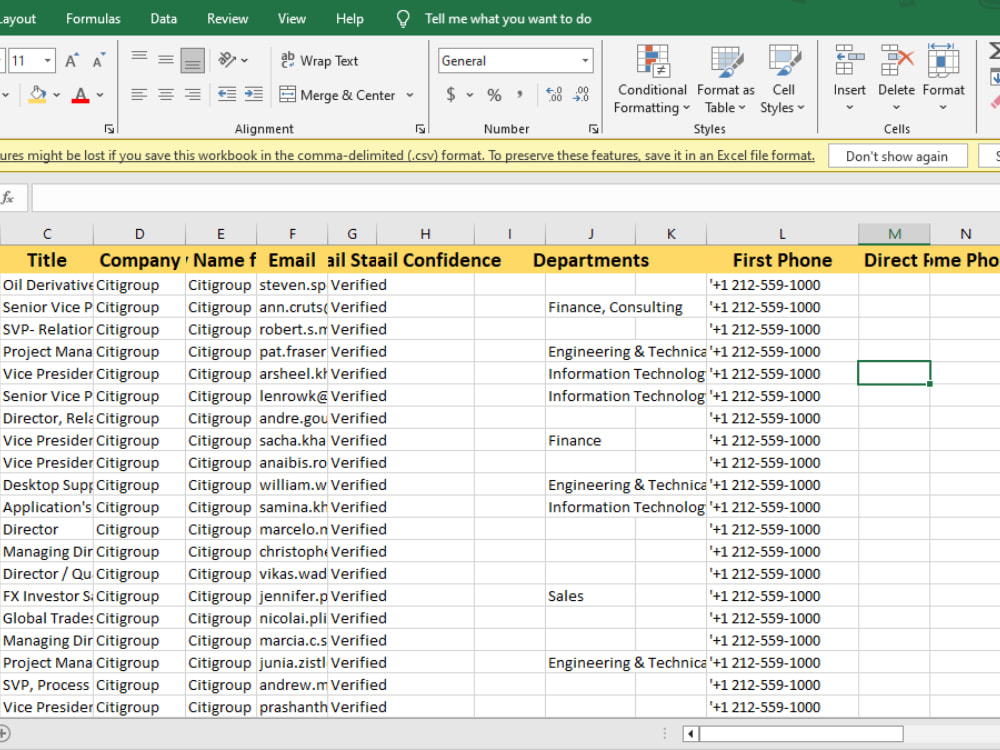Image resolution: width=1000 pixels, height=750 pixels.
Task: Click the Delete cells icon
Action: [897, 61]
